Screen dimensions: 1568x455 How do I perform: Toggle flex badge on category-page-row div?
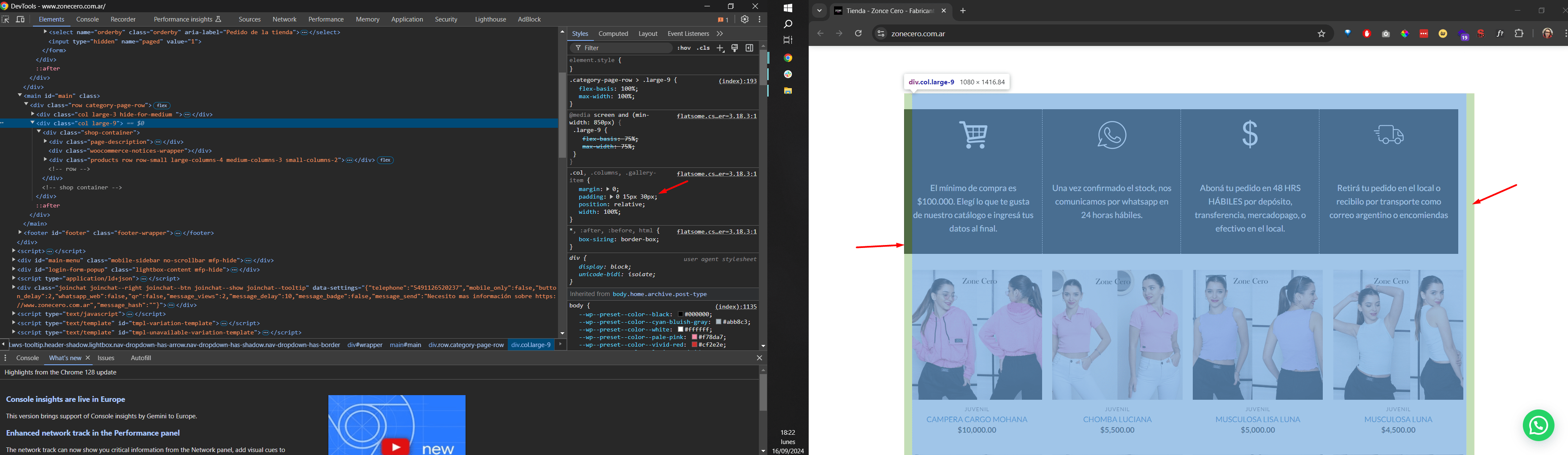(x=162, y=106)
